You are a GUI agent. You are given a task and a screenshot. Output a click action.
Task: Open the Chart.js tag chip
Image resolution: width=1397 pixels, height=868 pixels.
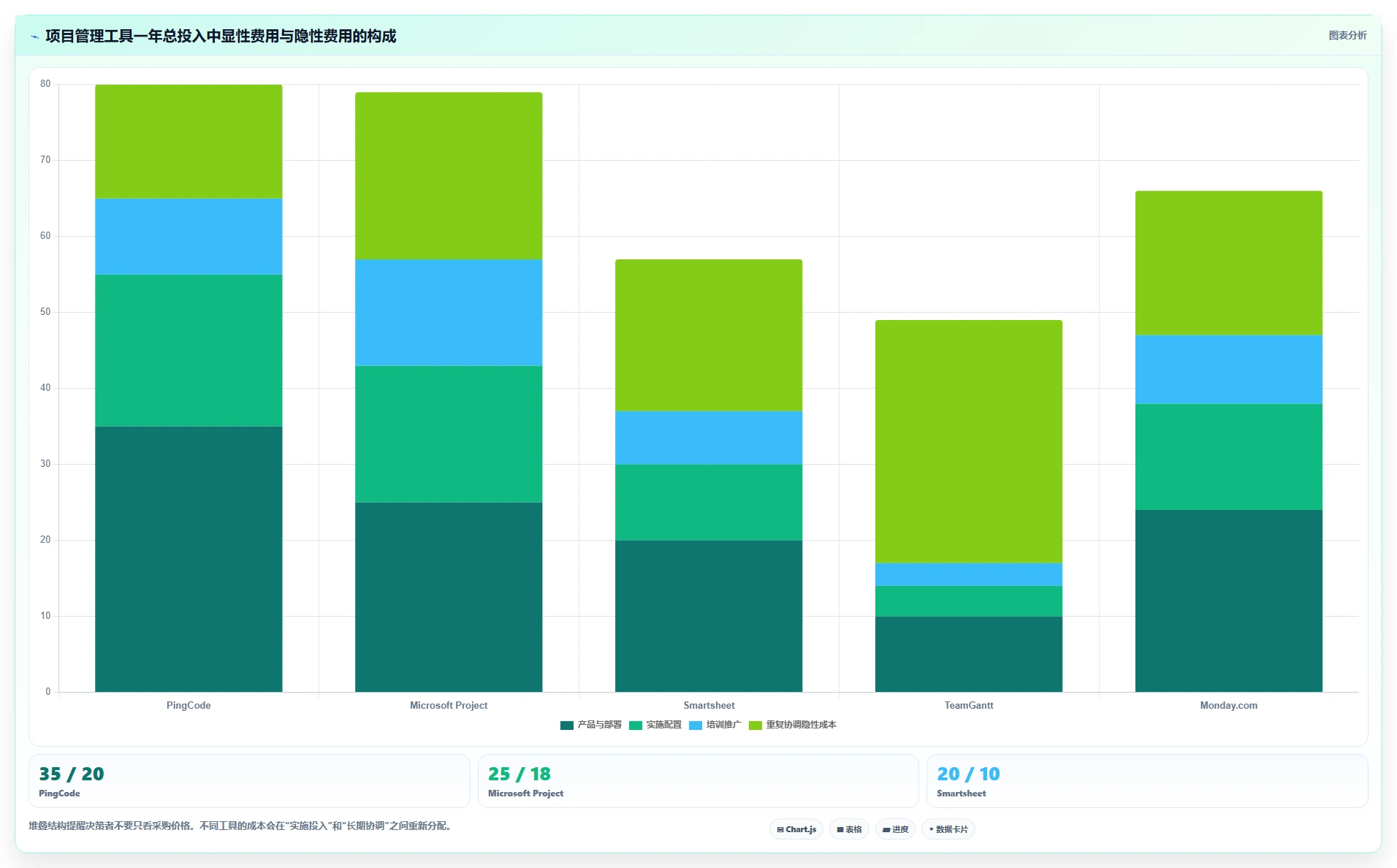(796, 829)
